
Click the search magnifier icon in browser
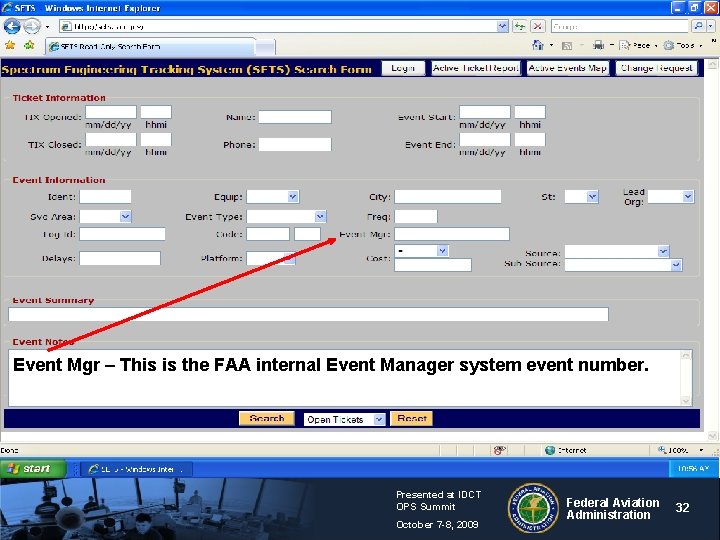[x=698, y=26]
